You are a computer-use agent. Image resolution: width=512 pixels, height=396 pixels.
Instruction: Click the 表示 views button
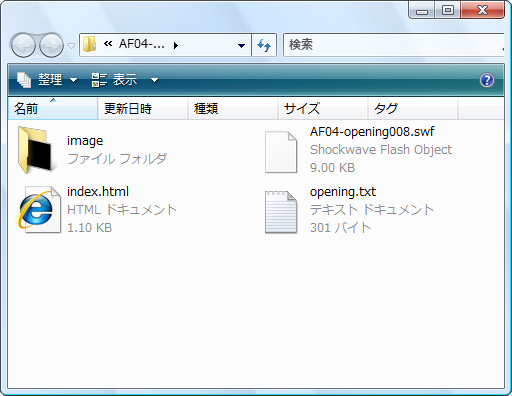coord(114,80)
